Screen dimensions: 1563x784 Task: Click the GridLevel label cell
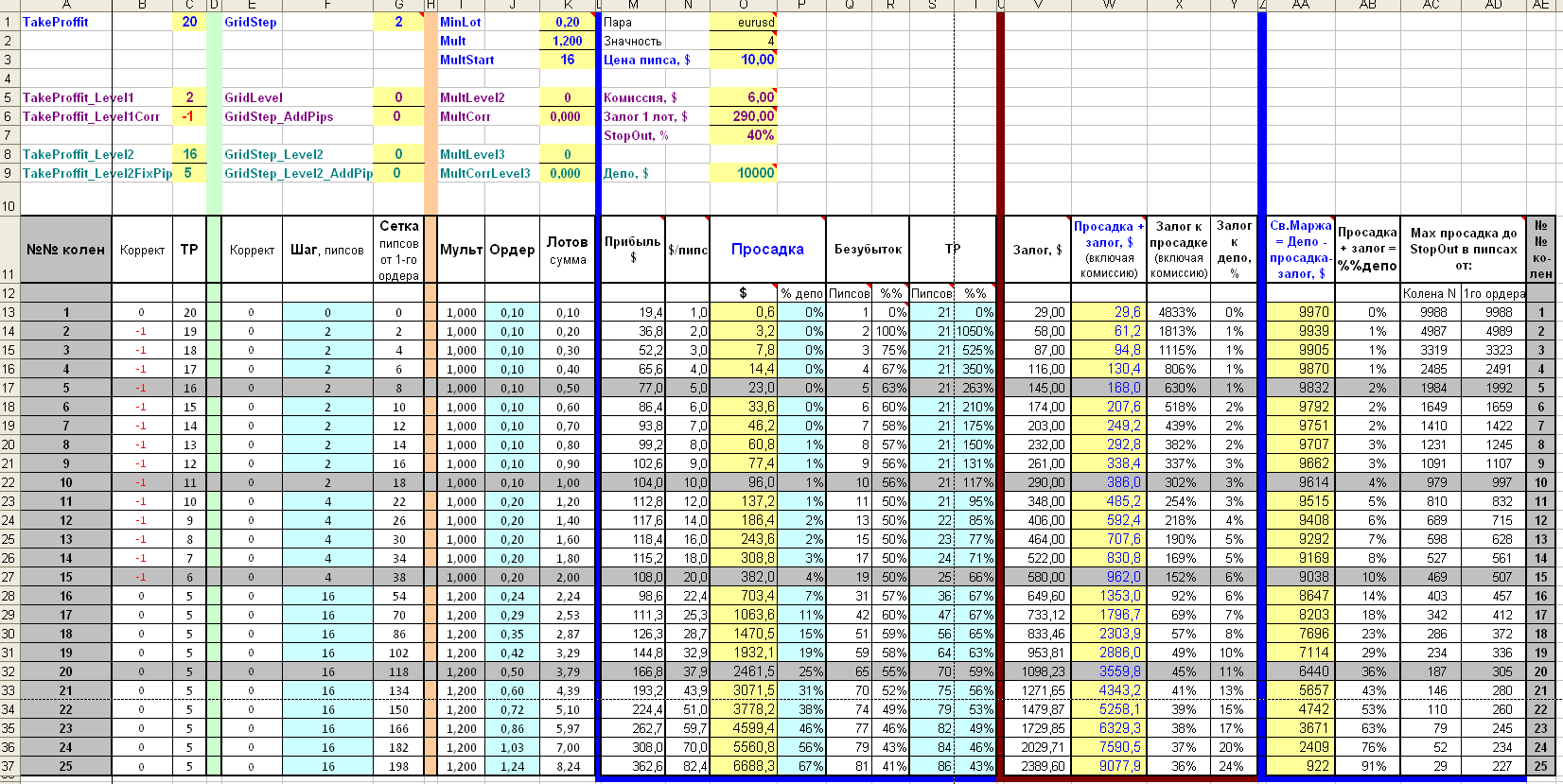(x=298, y=97)
